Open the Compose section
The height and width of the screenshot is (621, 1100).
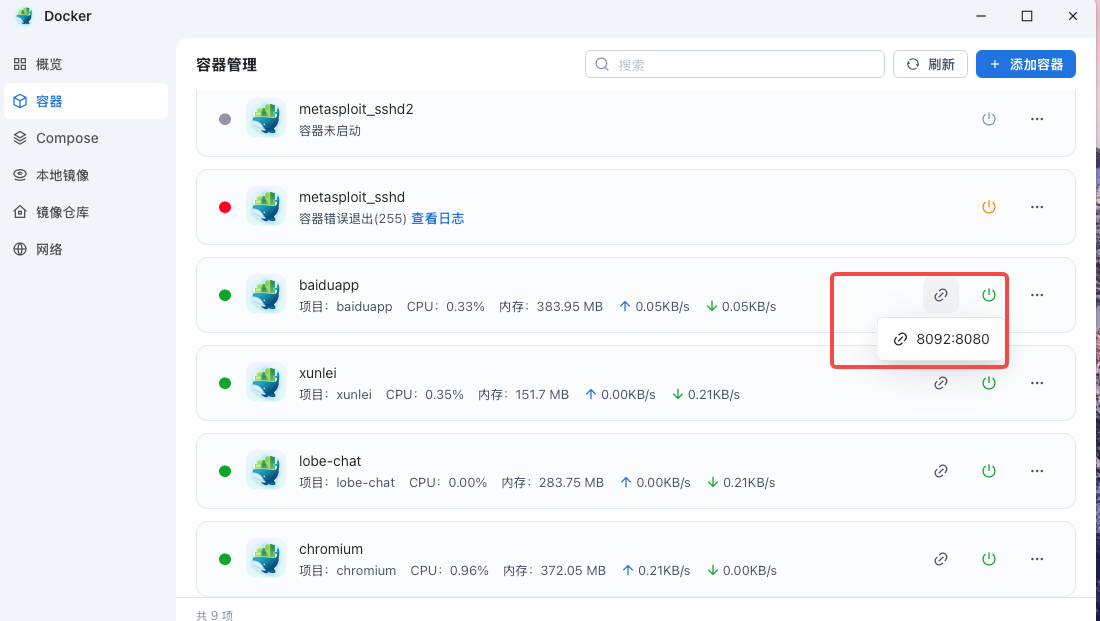[86, 138]
